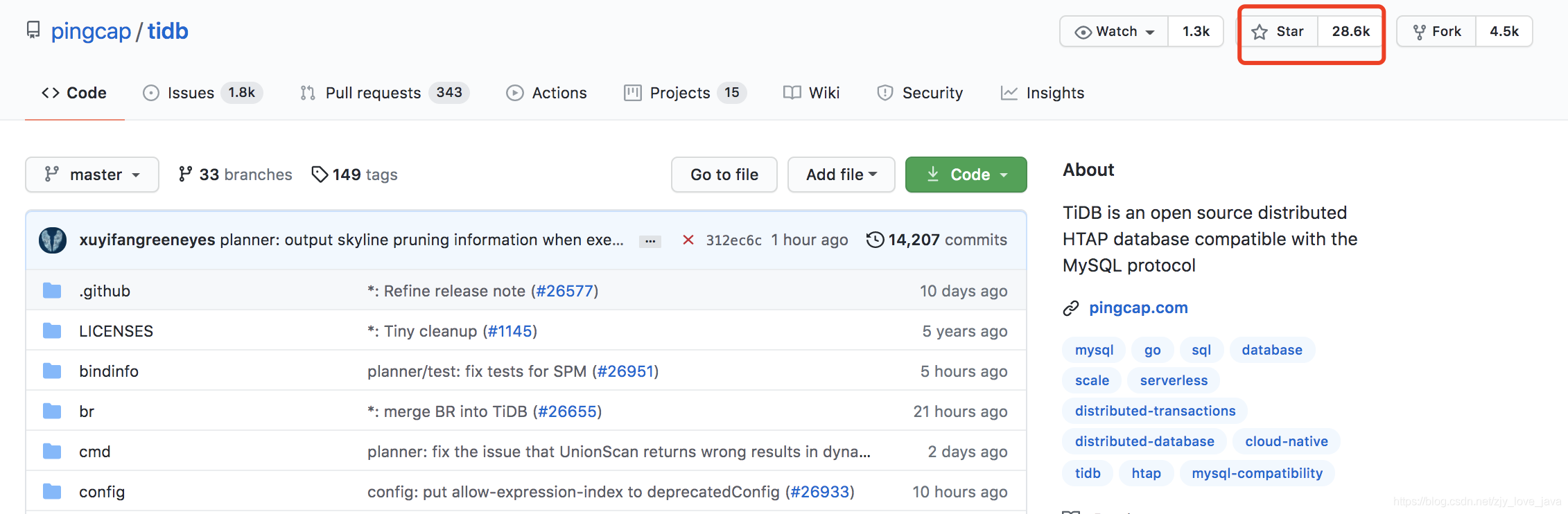Select the go topic tag
The height and width of the screenshot is (514, 1568).
click(1152, 350)
